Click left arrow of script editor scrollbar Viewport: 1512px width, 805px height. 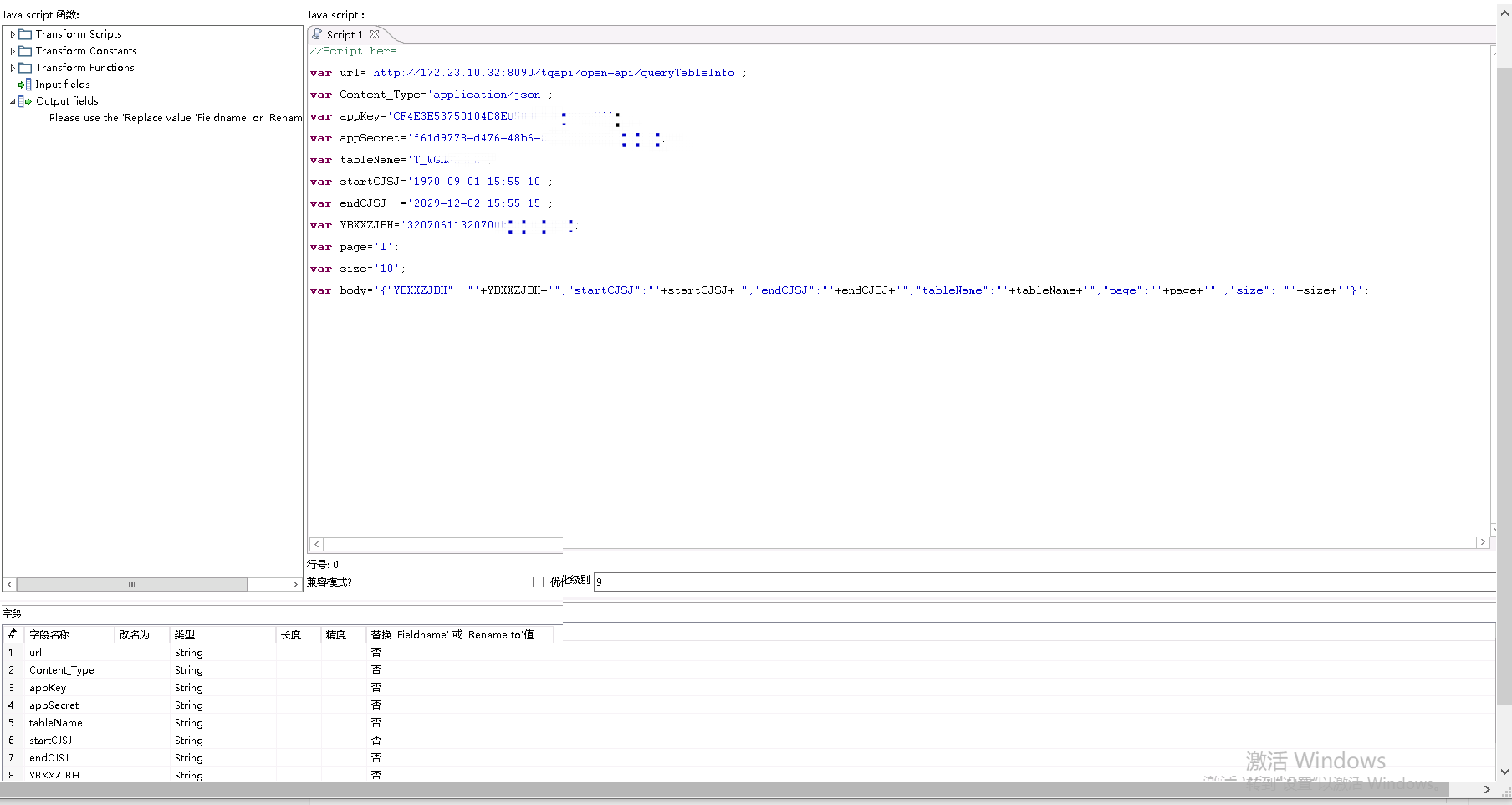pyautogui.click(x=316, y=544)
